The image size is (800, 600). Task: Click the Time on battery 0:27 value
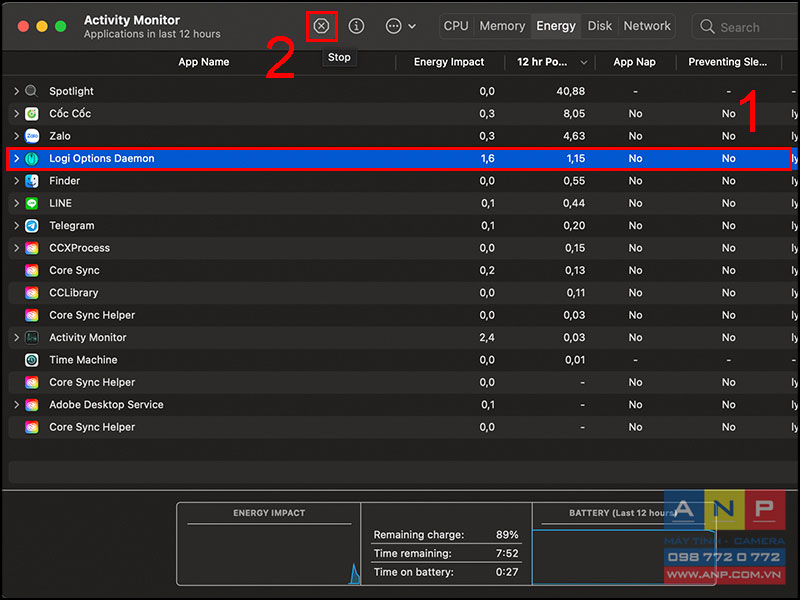click(507, 572)
